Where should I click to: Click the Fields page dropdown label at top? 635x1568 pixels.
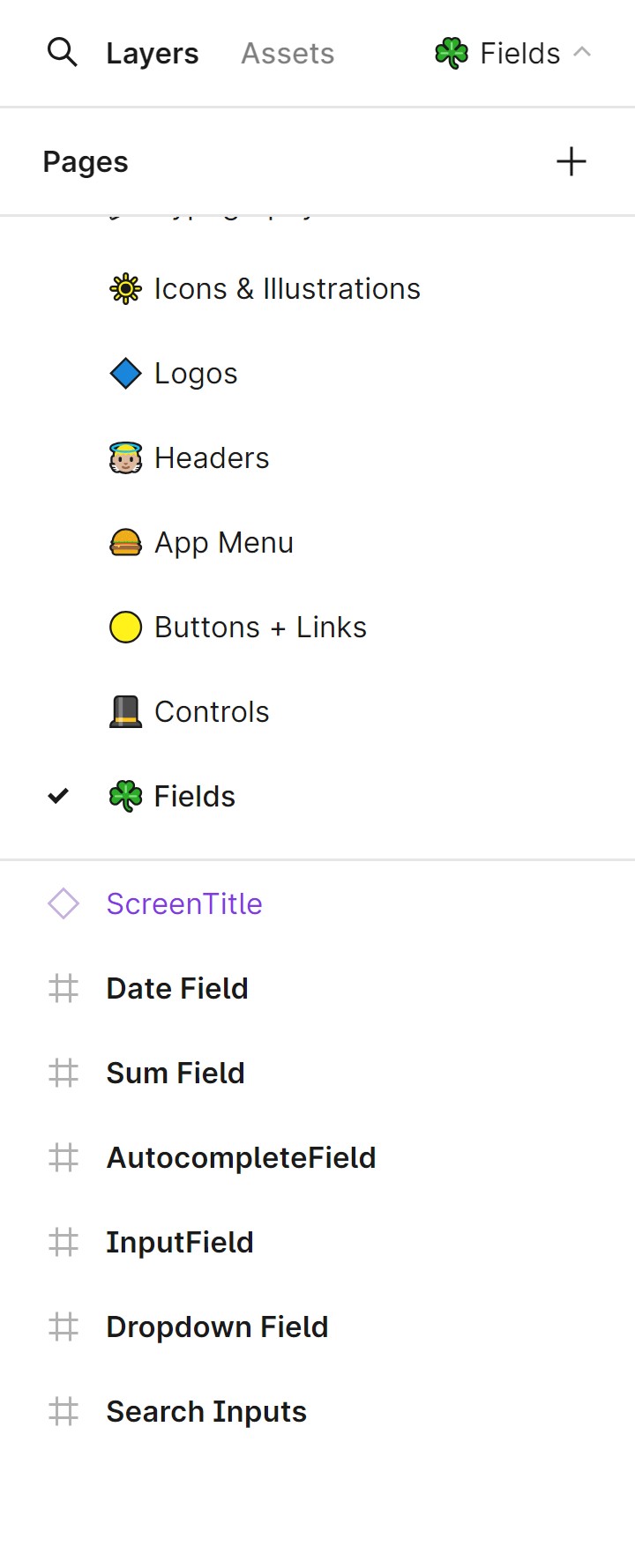tap(519, 54)
